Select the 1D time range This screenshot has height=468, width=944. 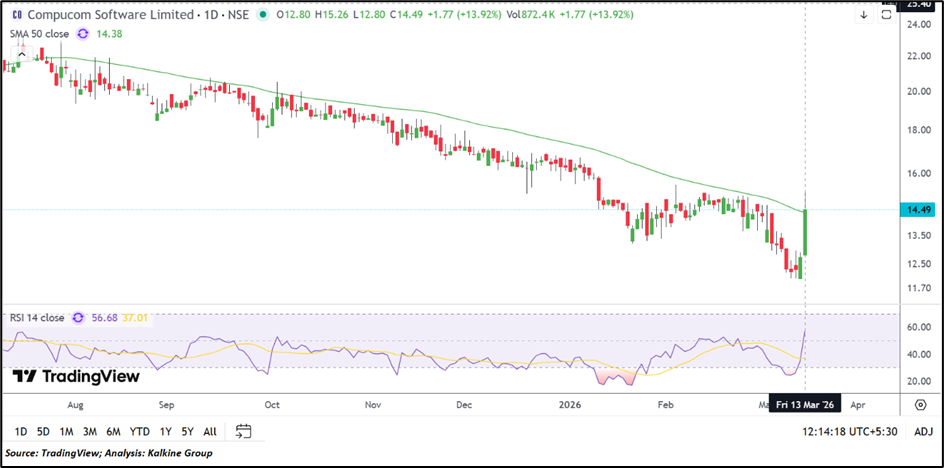pyautogui.click(x=18, y=432)
